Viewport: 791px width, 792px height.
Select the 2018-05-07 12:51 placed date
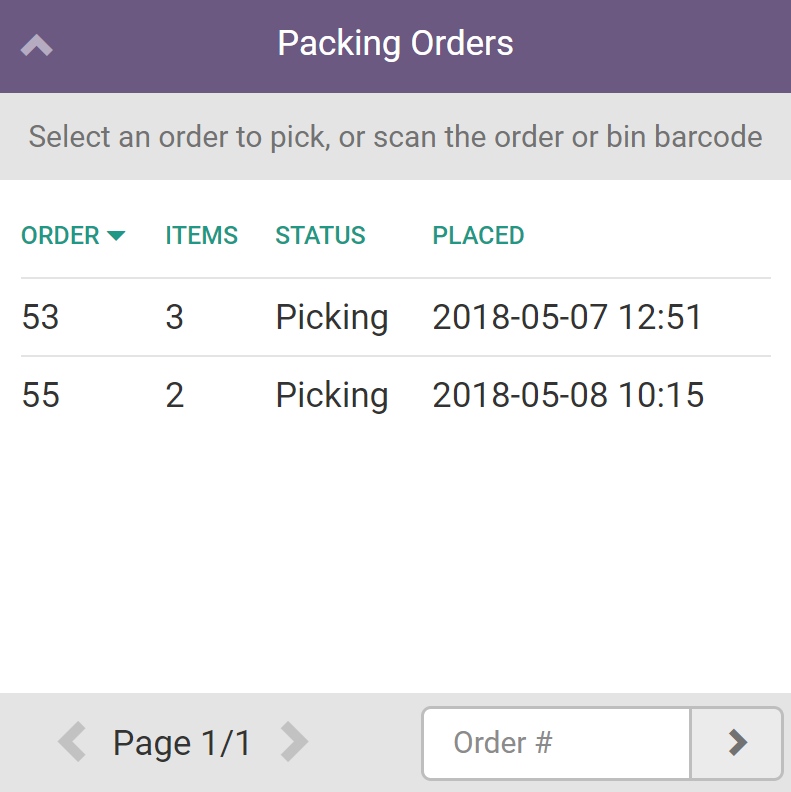tap(567, 318)
